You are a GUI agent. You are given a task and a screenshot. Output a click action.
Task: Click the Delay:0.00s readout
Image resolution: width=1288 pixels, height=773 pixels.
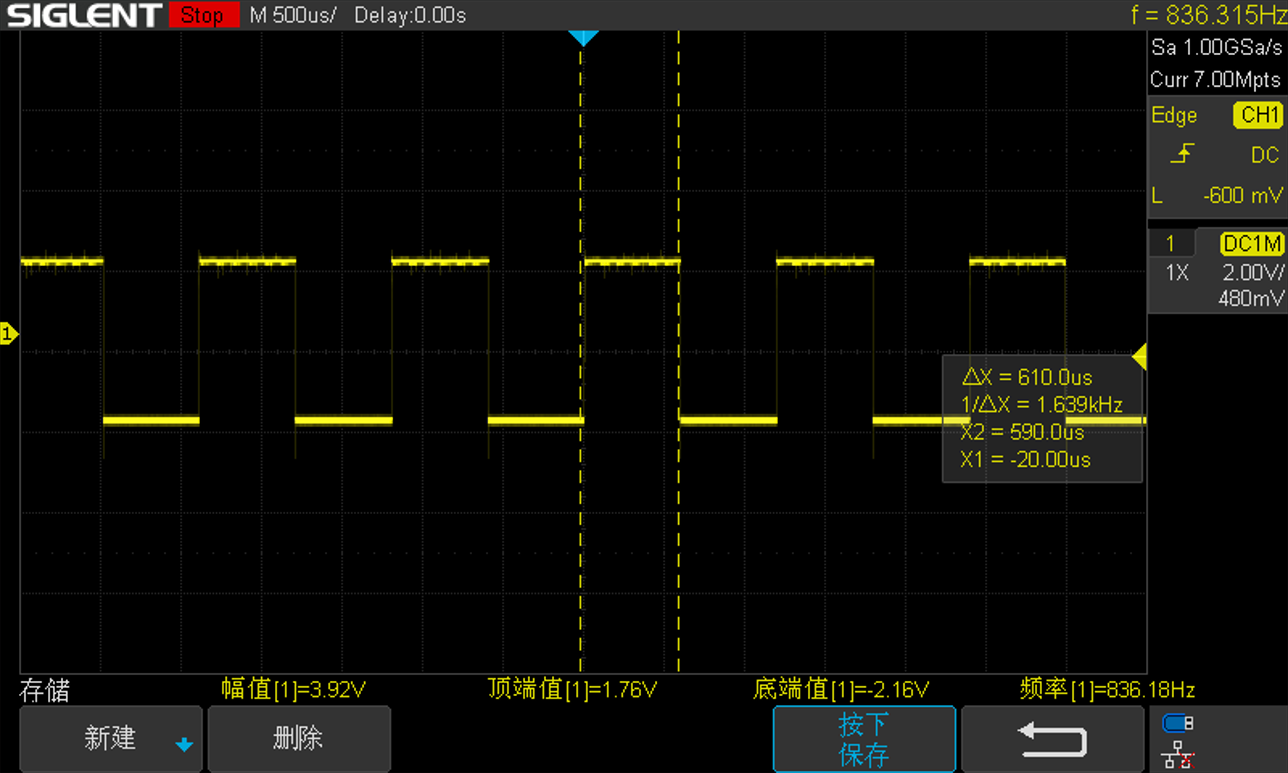tap(410, 15)
